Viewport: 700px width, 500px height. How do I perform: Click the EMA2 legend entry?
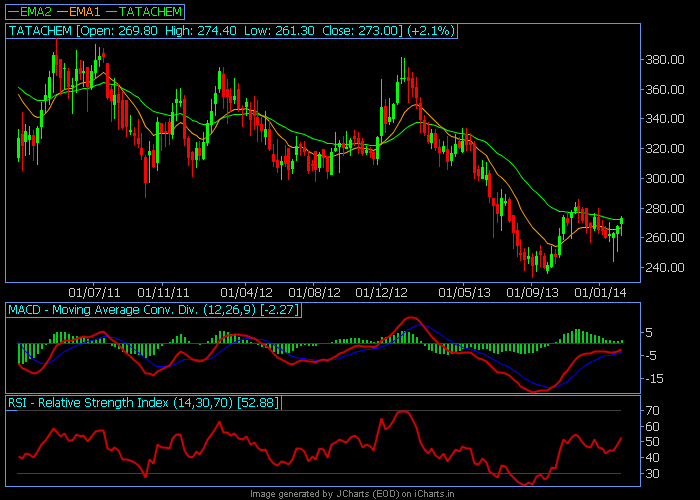[x=29, y=12]
